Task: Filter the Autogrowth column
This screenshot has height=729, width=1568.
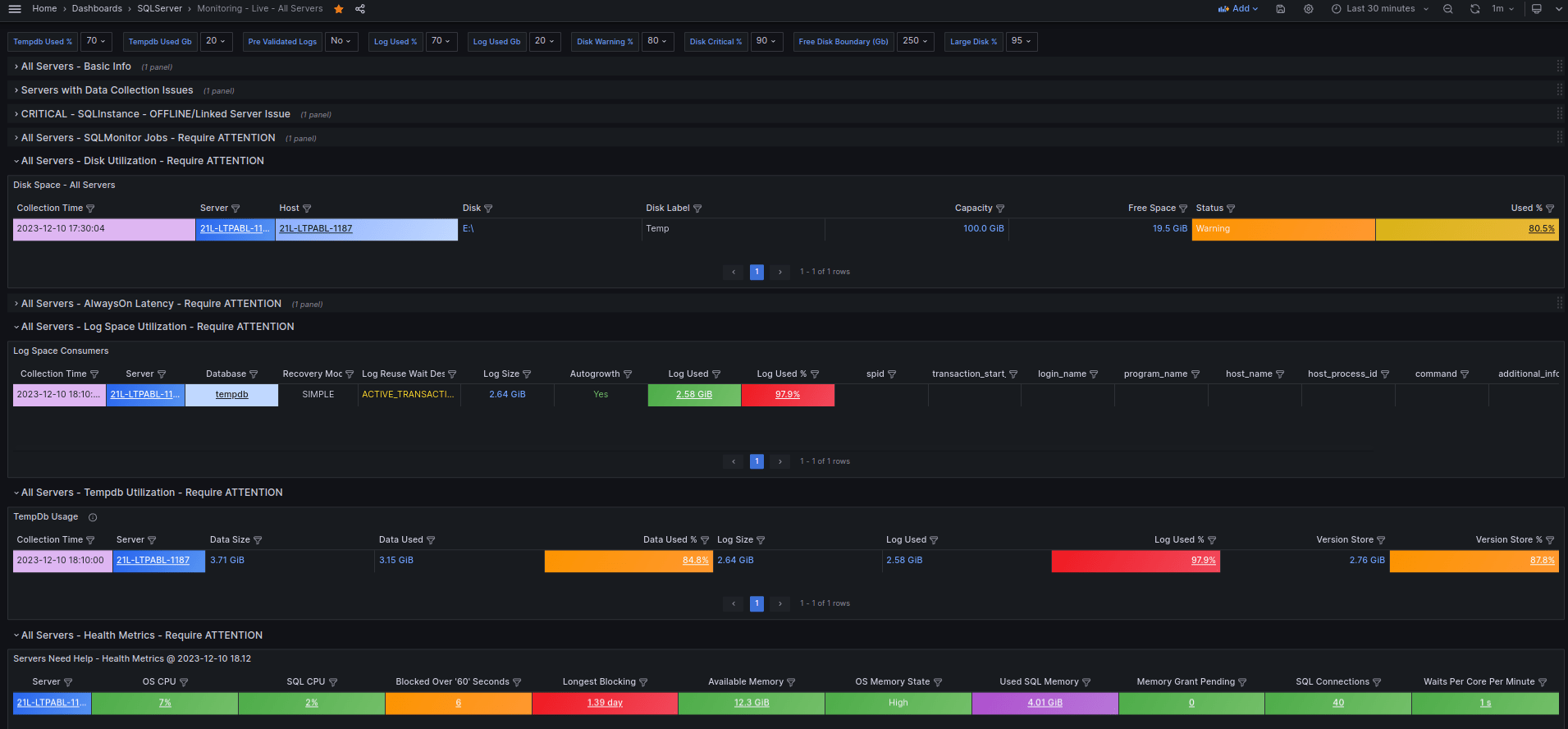Action: (628, 374)
